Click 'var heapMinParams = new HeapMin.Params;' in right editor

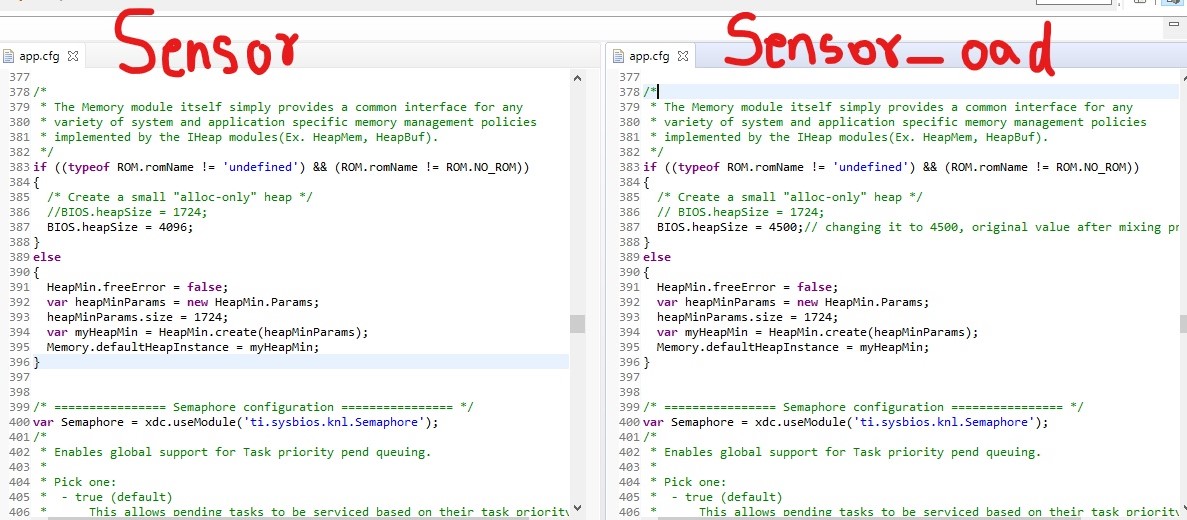[x=793, y=302]
